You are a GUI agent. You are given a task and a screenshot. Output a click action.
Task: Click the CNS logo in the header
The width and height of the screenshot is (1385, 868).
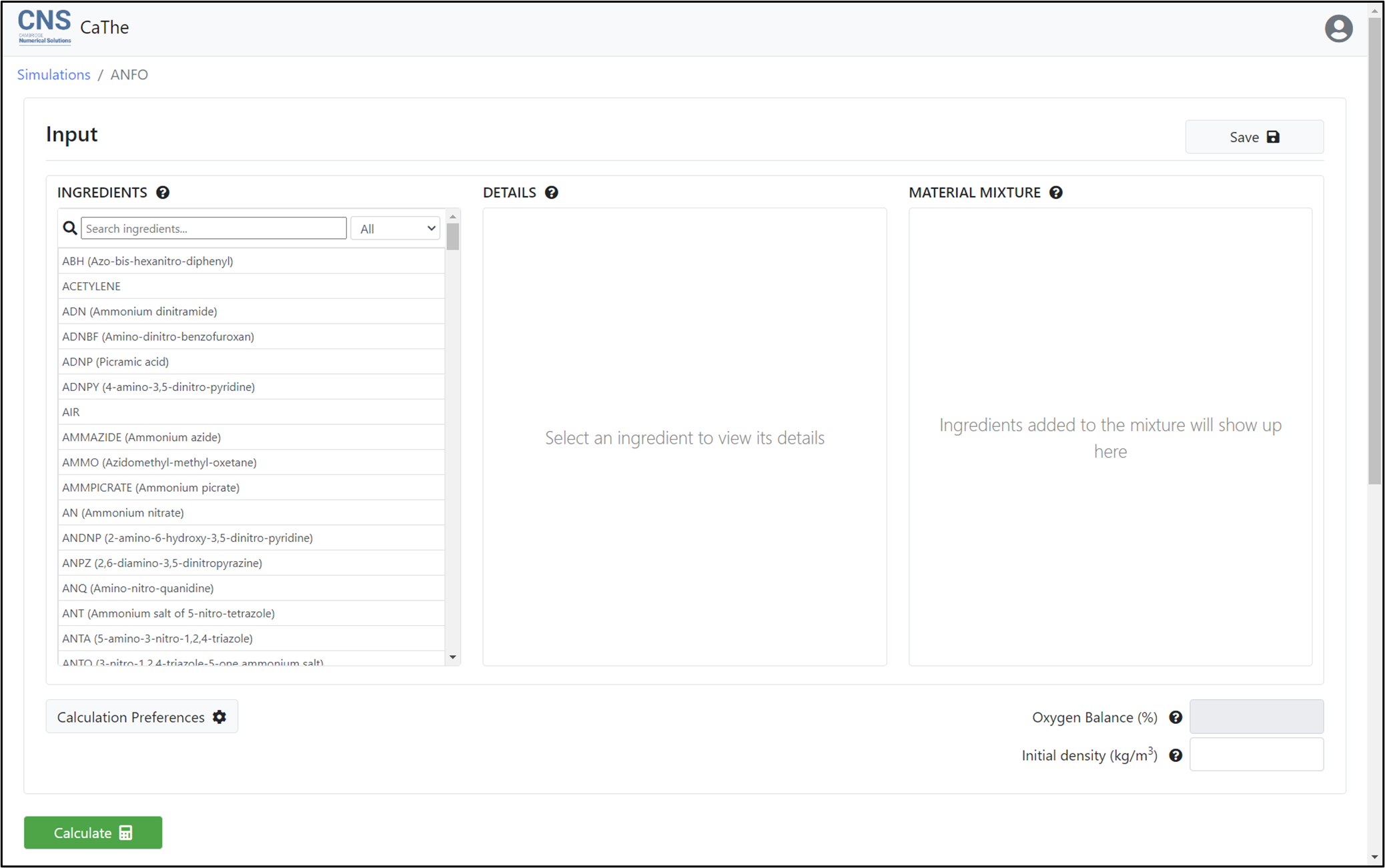click(44, 27)
